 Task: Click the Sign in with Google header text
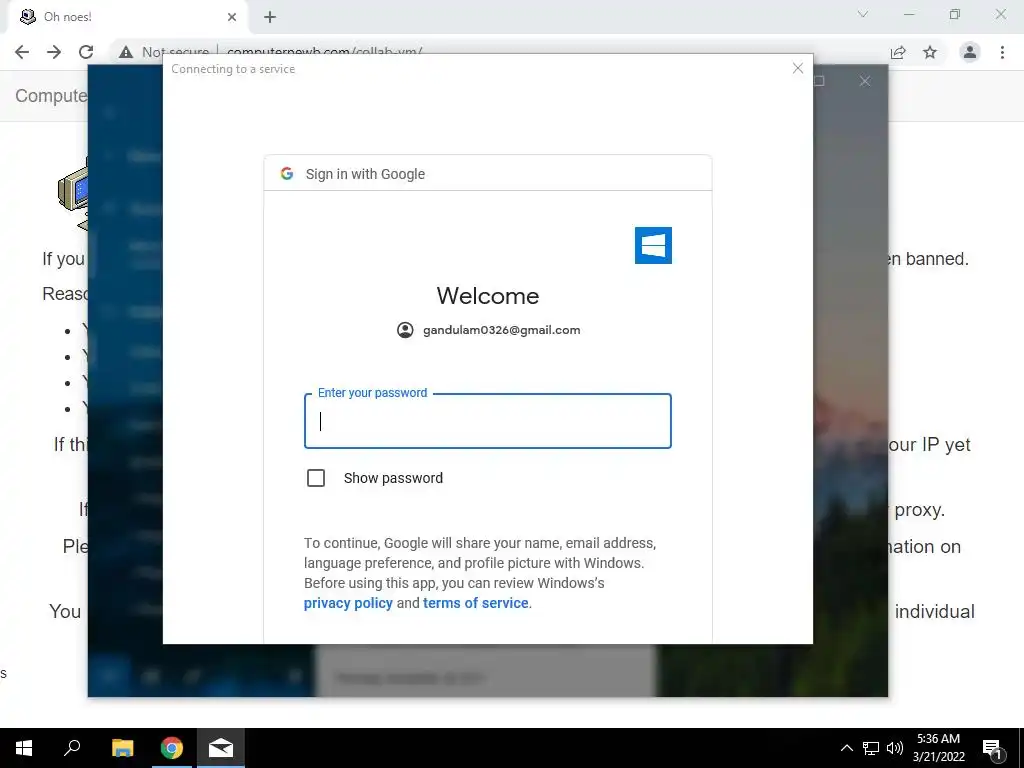point(365,174)
